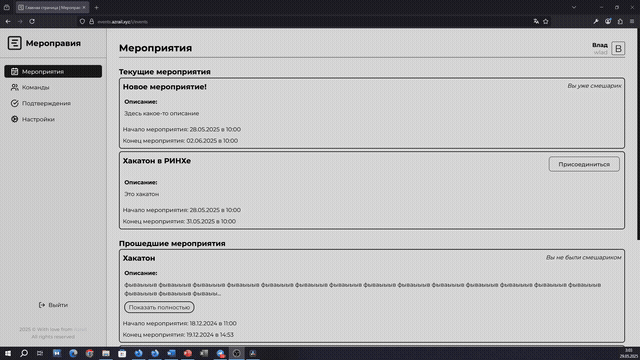The width and height of the screenshot is (640, 360).
Task: Open Task View on the taskbar
Action: (40, 353)
